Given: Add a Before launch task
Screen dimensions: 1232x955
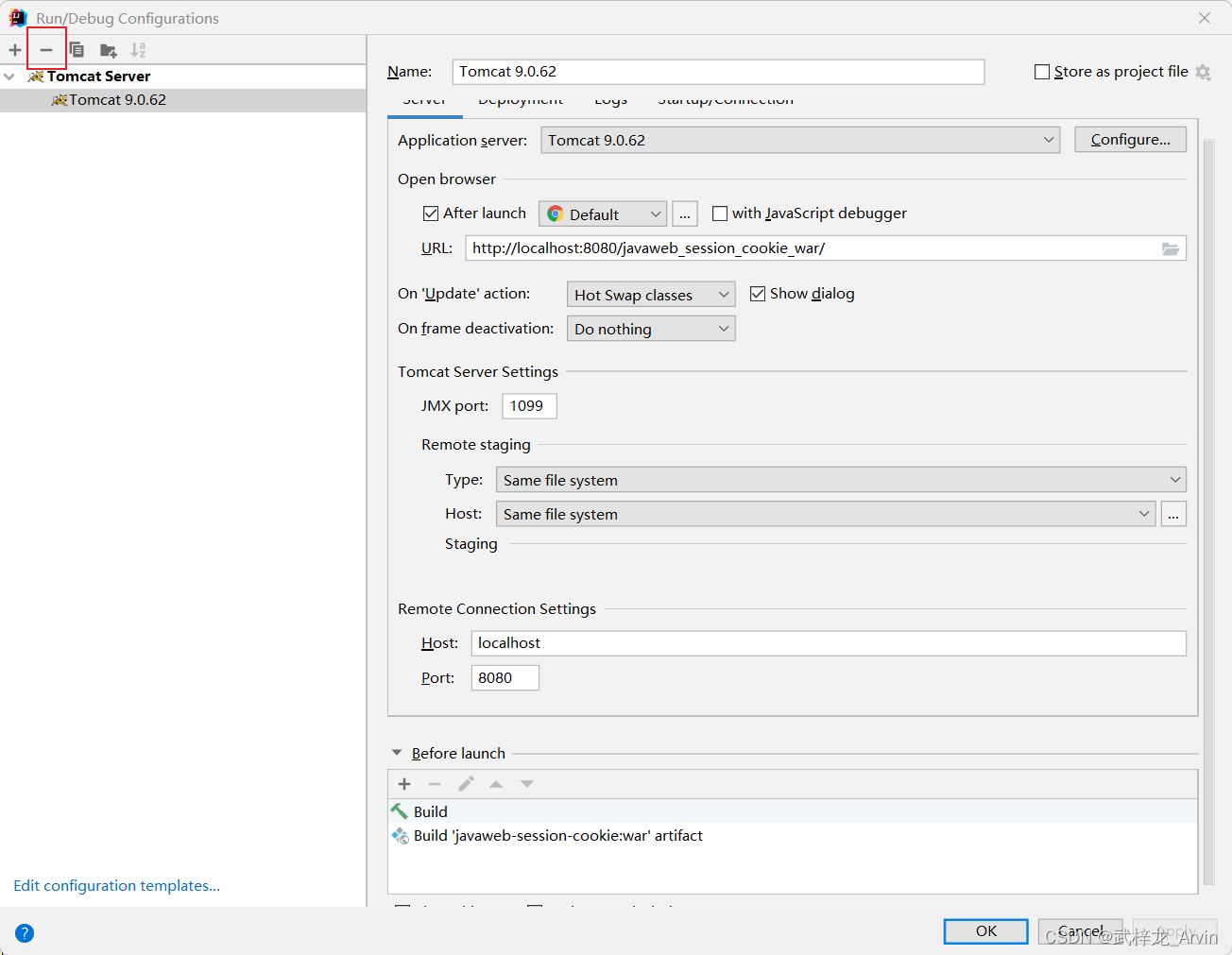Looking at the screenshot, I should click(404, 784).
